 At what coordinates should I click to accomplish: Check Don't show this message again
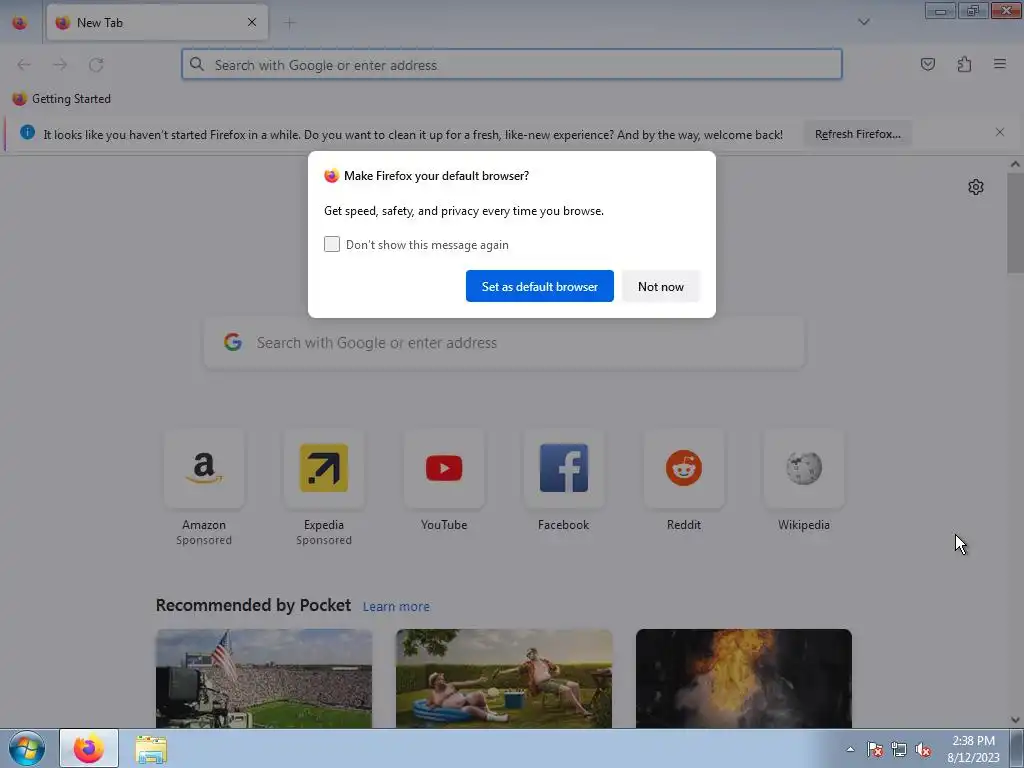coord(332,244)
